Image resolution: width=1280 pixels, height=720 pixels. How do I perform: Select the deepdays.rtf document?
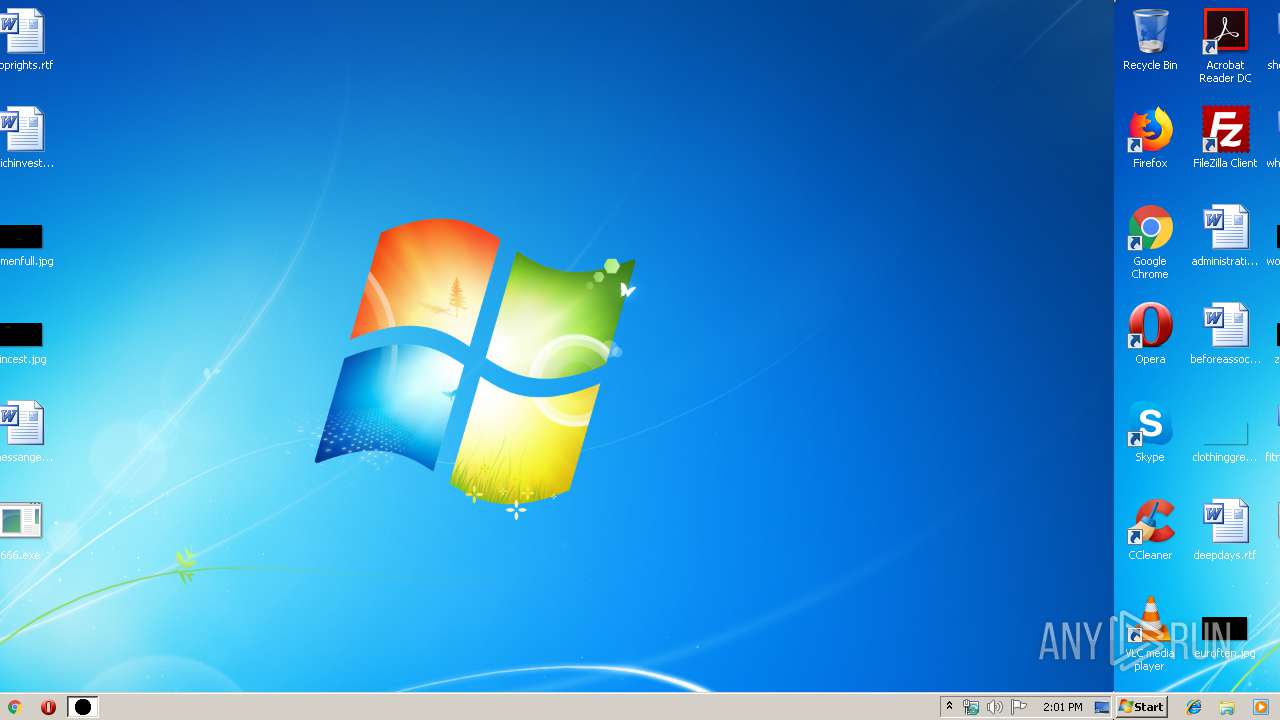click(x=1225, y=530)
